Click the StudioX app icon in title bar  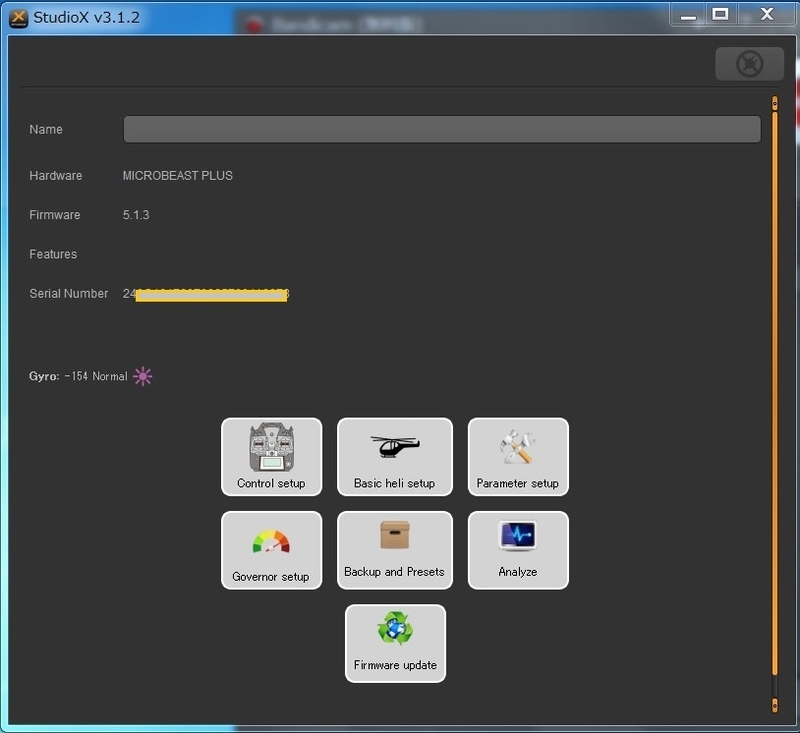[18, 18]
